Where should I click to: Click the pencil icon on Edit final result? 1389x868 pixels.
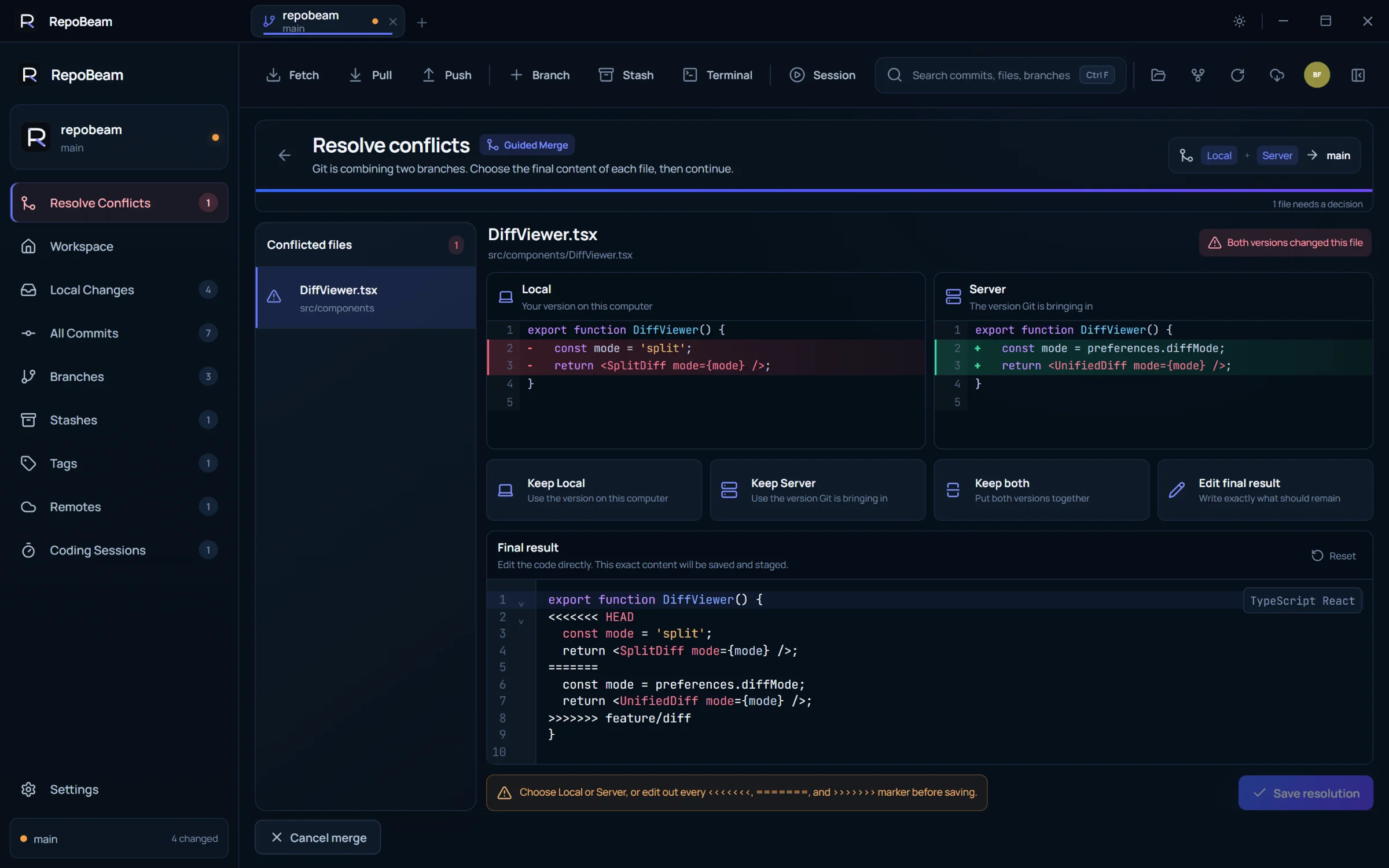point(1177,490)
